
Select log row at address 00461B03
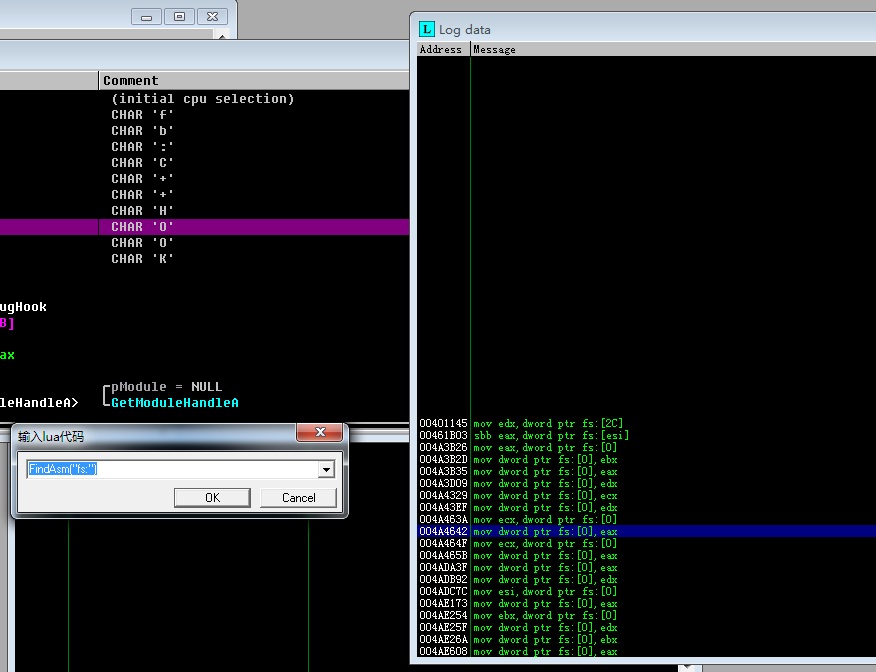point(646,435)
